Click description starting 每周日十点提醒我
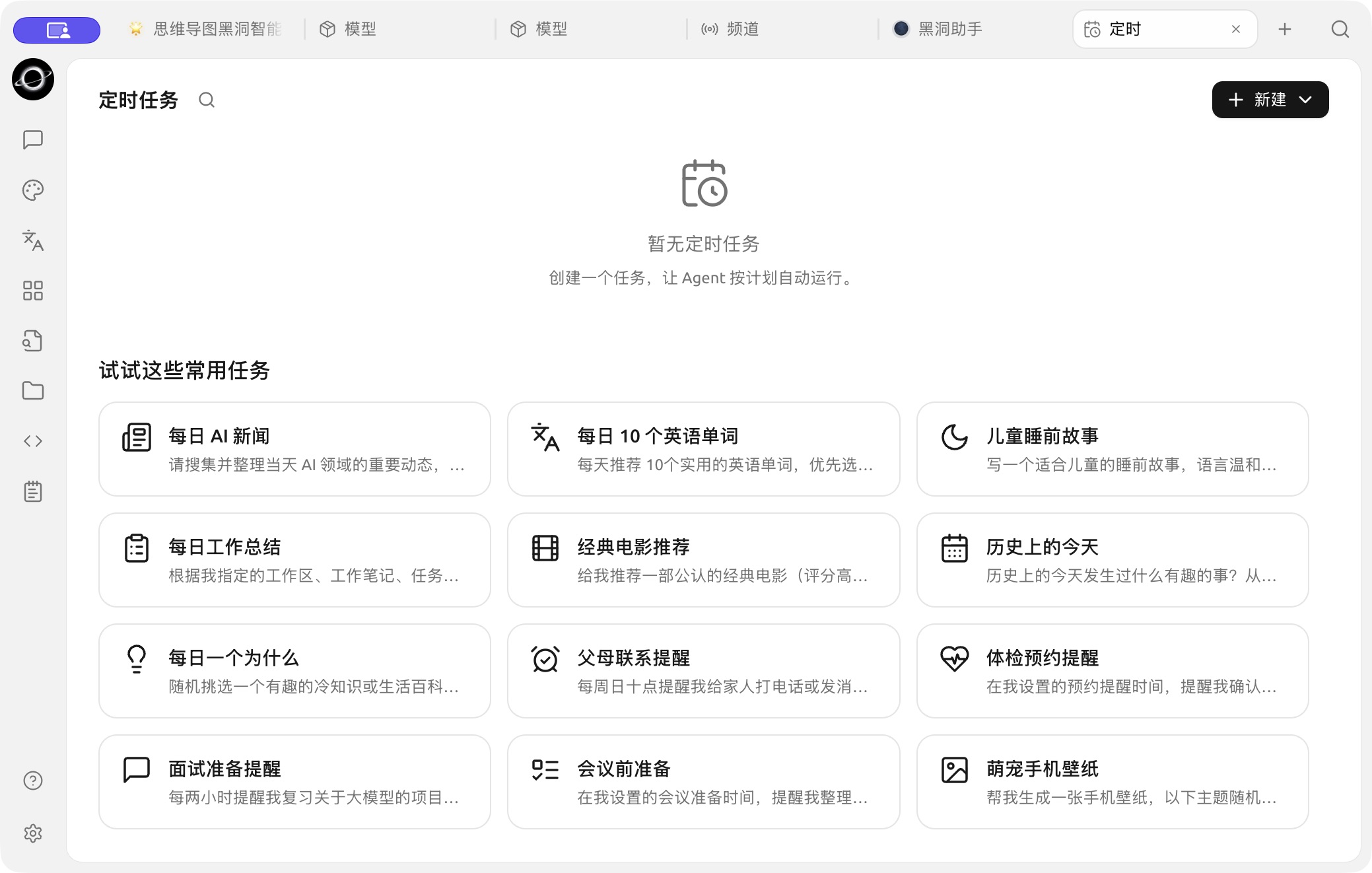 723,687
